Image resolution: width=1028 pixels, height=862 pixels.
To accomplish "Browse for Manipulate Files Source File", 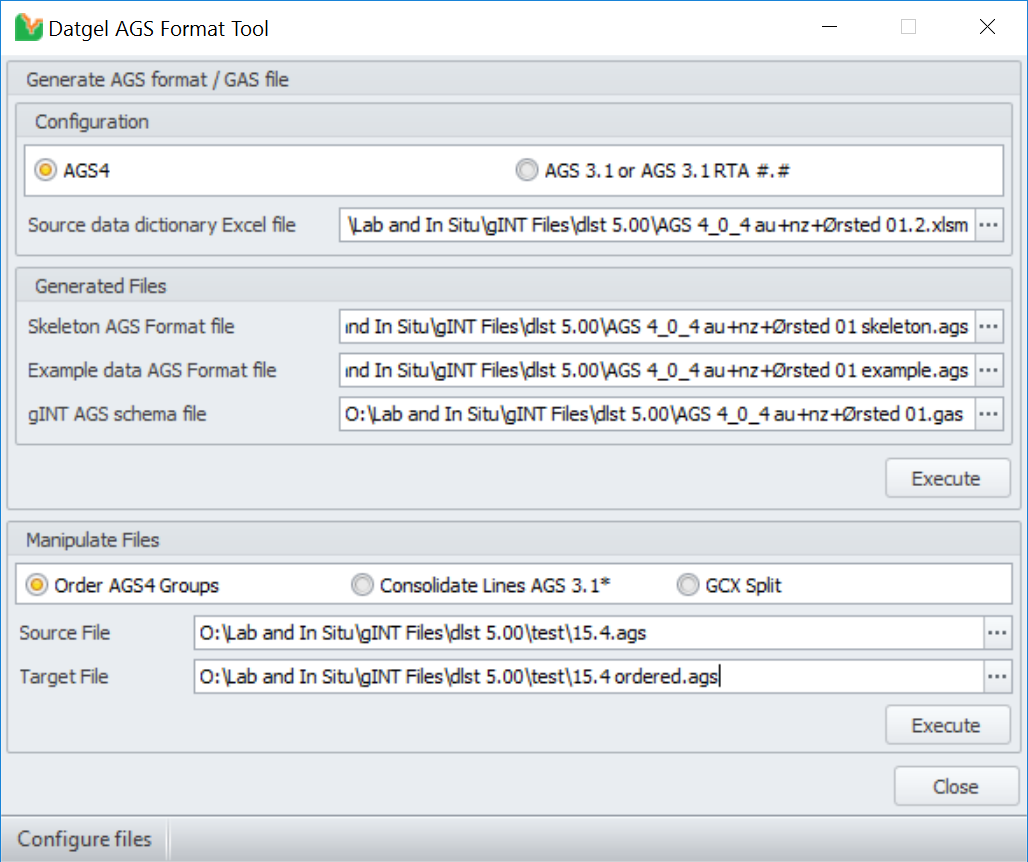I will click(997, 633).
